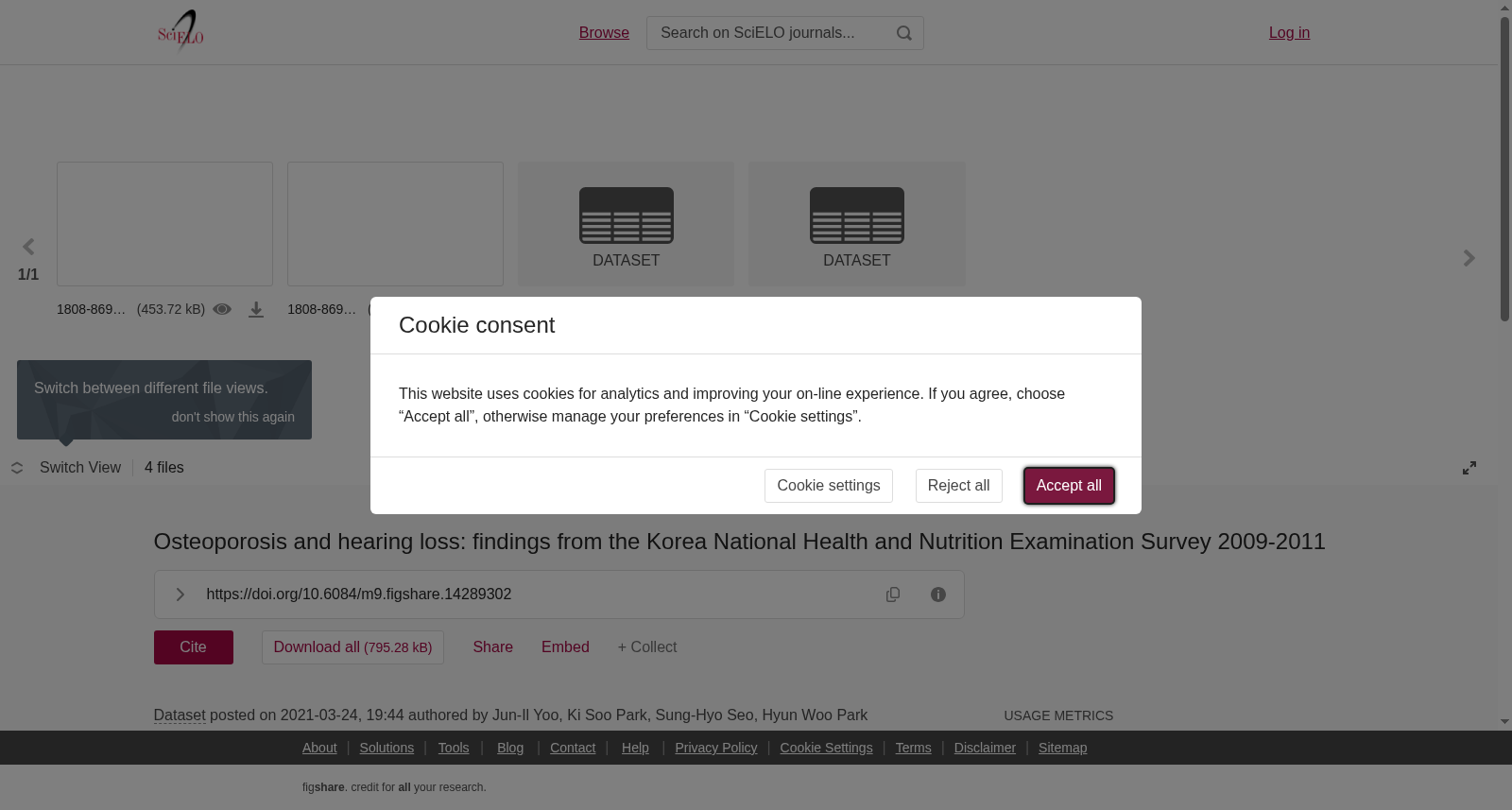1512x810 pixels.
Task: Choose Accept all cookies
Action: (1069, 486)
